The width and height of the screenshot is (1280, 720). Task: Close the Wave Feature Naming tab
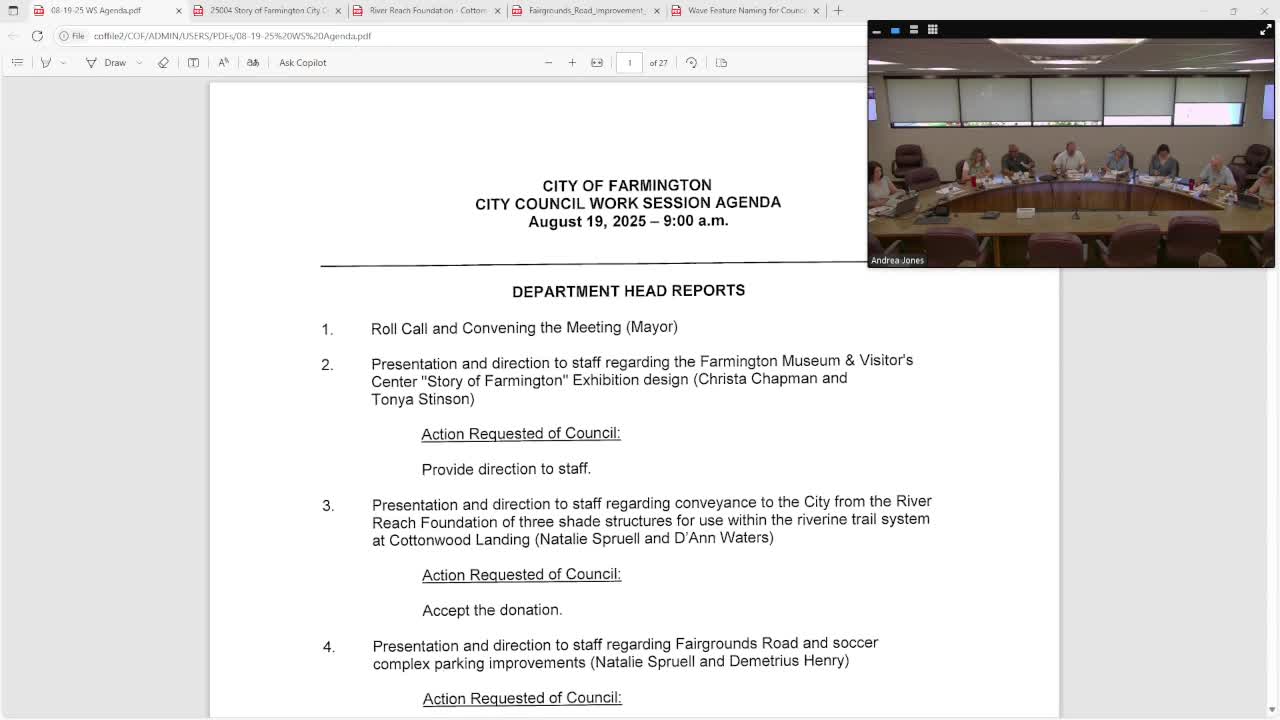[x=816, y=10]
